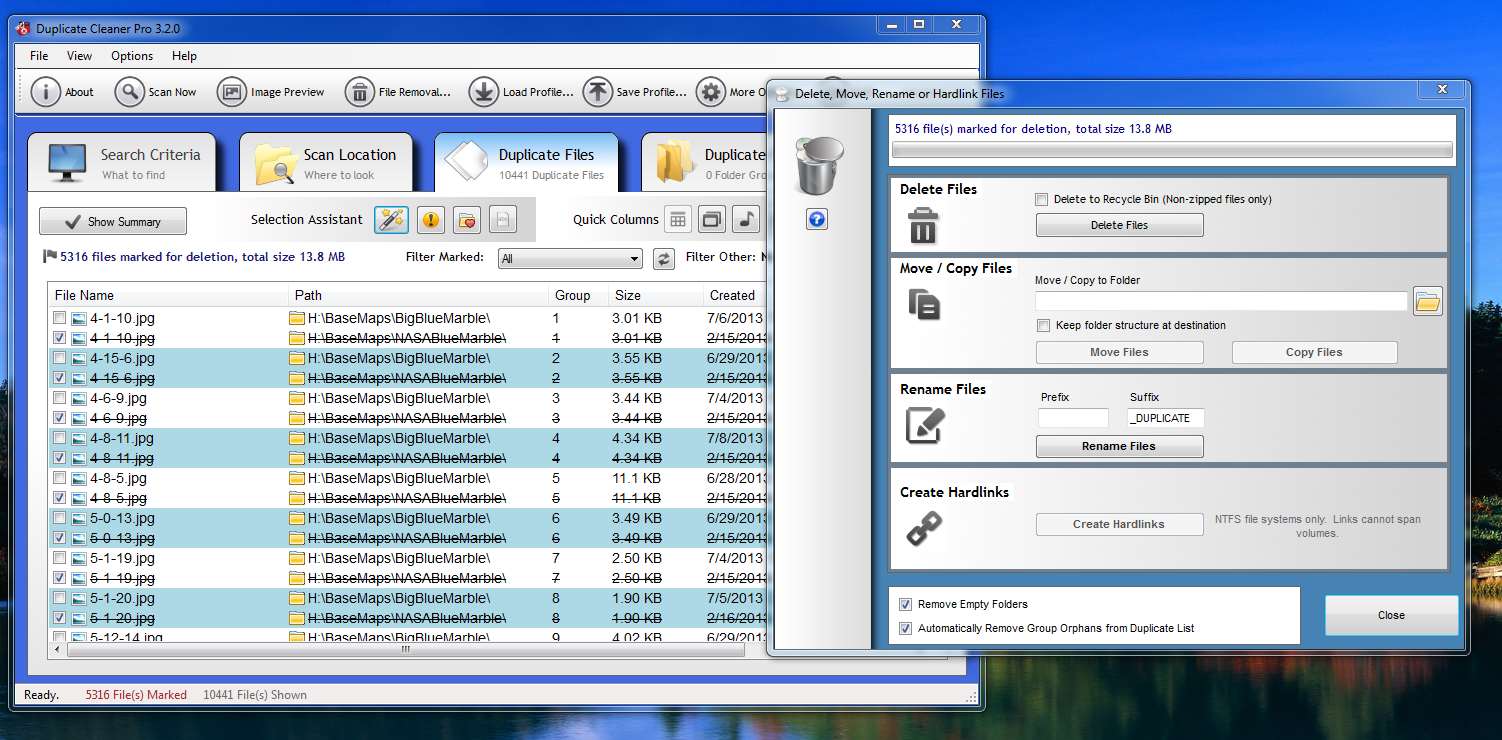Check Keep folder structure at destination
1502x740 pixels.
pyautogui.click(x=1043, y=325)
